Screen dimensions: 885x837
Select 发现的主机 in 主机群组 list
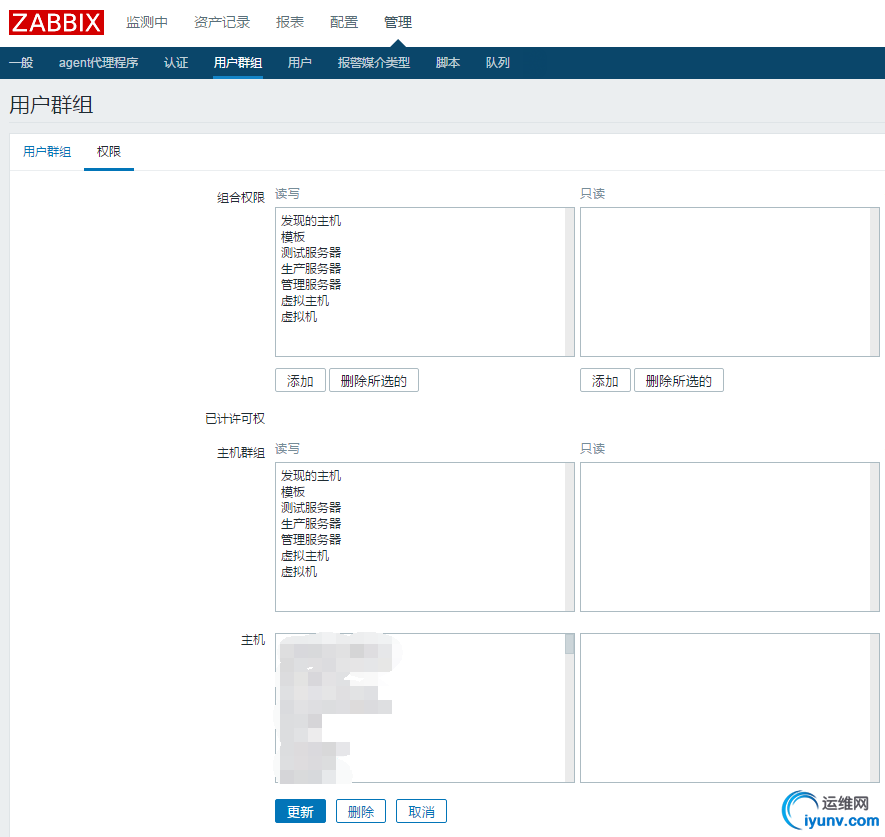click(x=311, y=476)
